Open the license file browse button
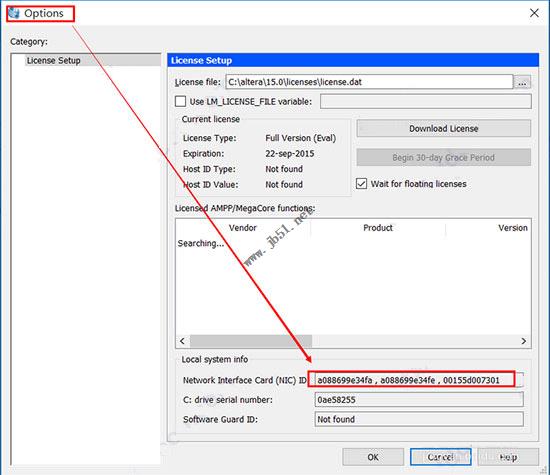This screenshot has width=550, height=475. coord(522,82)
